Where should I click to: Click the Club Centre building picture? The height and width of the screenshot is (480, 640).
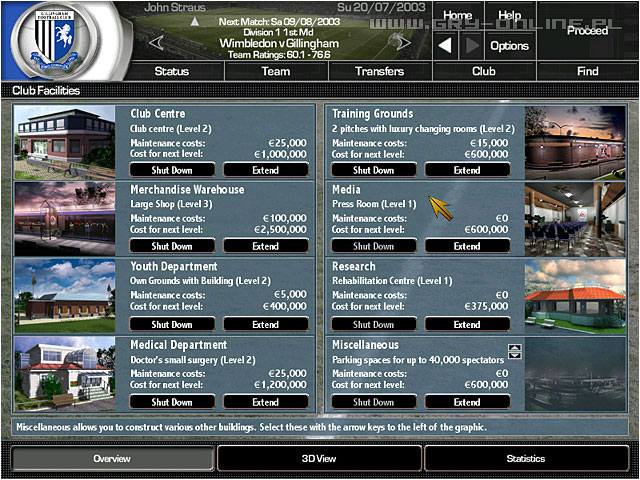(65, 142)
